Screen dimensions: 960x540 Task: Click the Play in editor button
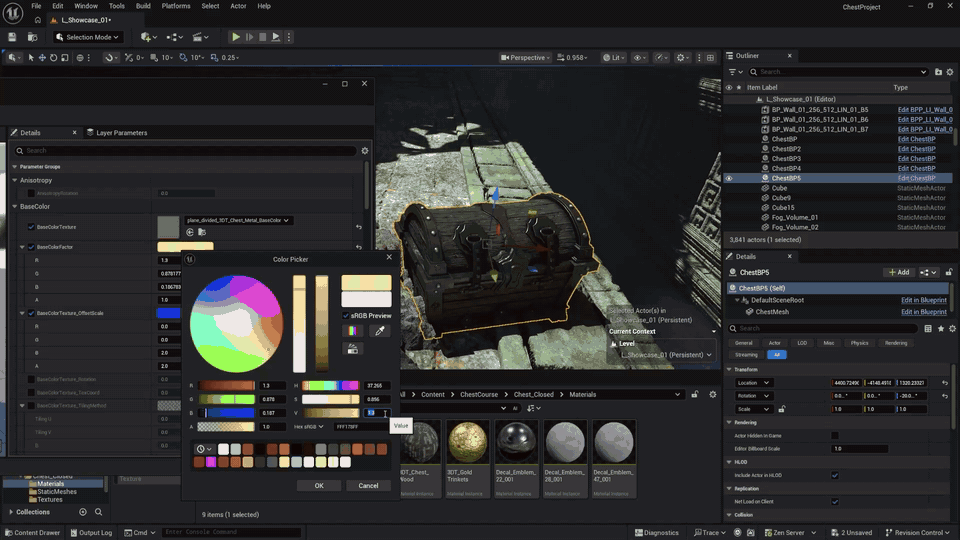click(236, 37)
